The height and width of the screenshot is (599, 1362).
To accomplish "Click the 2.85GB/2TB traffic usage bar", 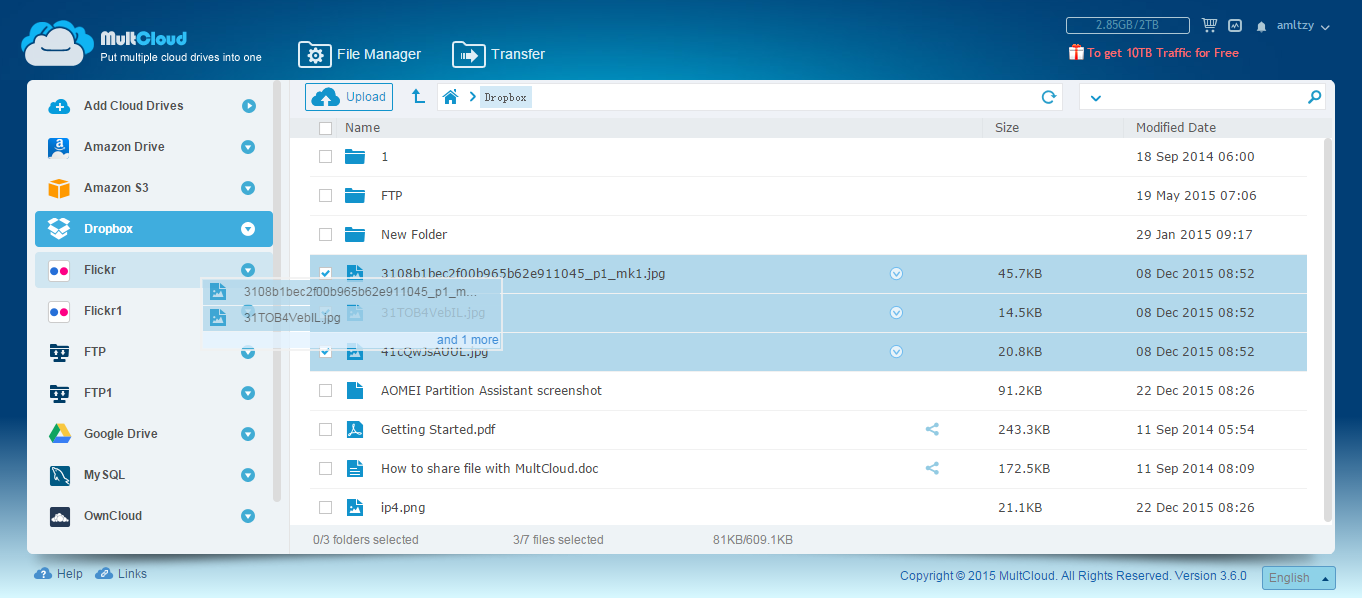I will (1127, 25).
